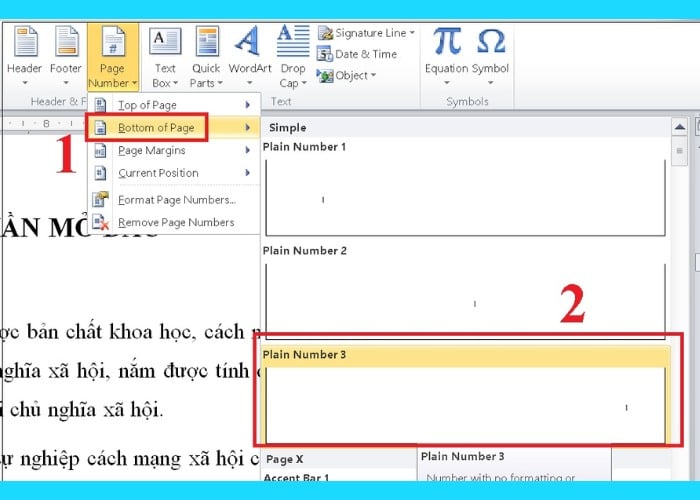Click the Object icon
Viewport: 700px width, 500px height.
pyautogui.click(x=325, y=76)
